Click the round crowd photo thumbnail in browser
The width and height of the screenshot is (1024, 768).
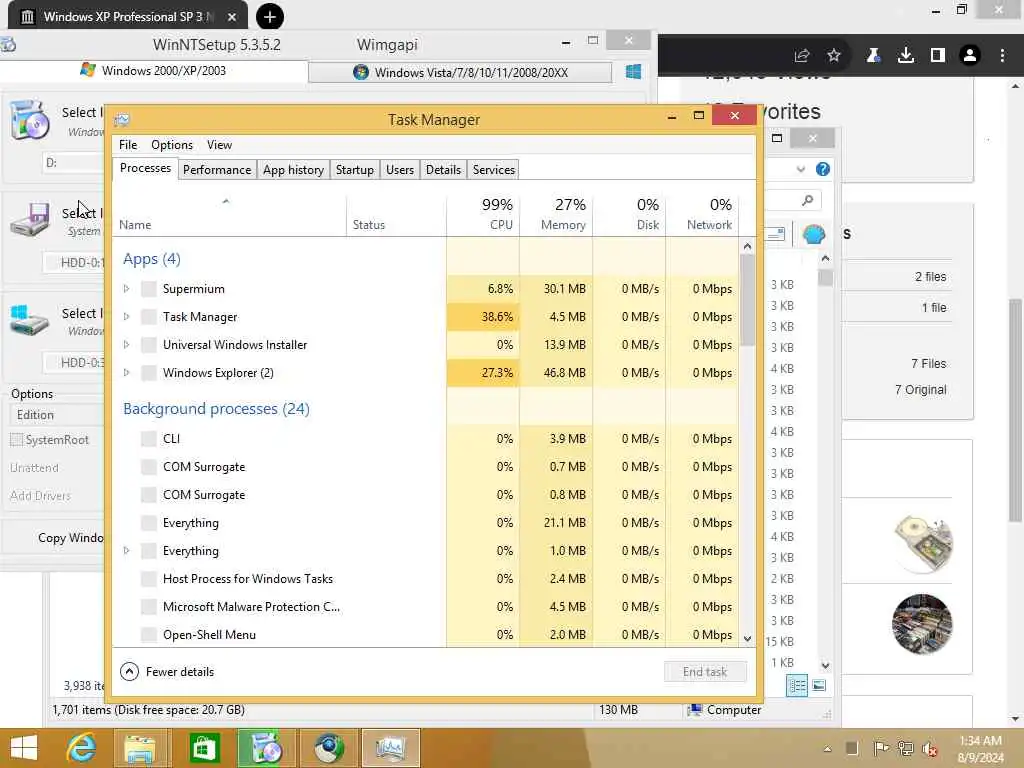[x=922, y=624]
